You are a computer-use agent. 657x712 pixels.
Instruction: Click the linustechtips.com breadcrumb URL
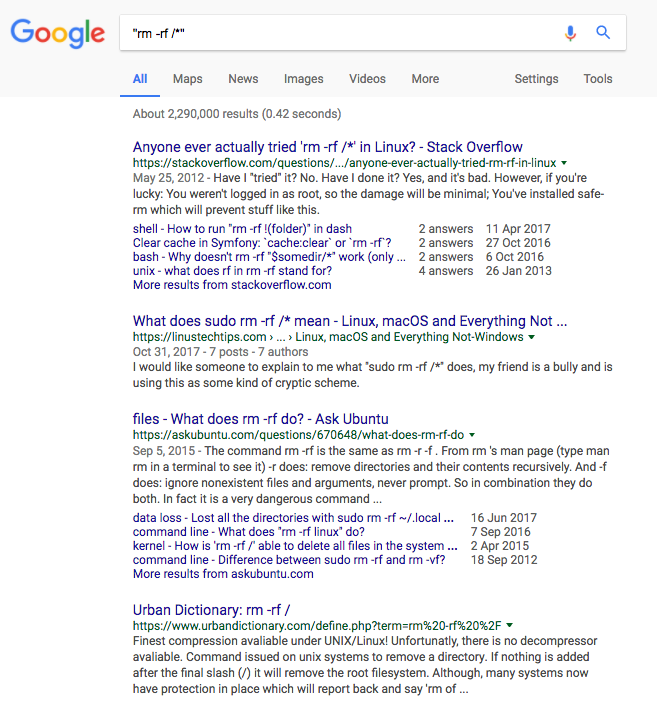click(328, 337)
